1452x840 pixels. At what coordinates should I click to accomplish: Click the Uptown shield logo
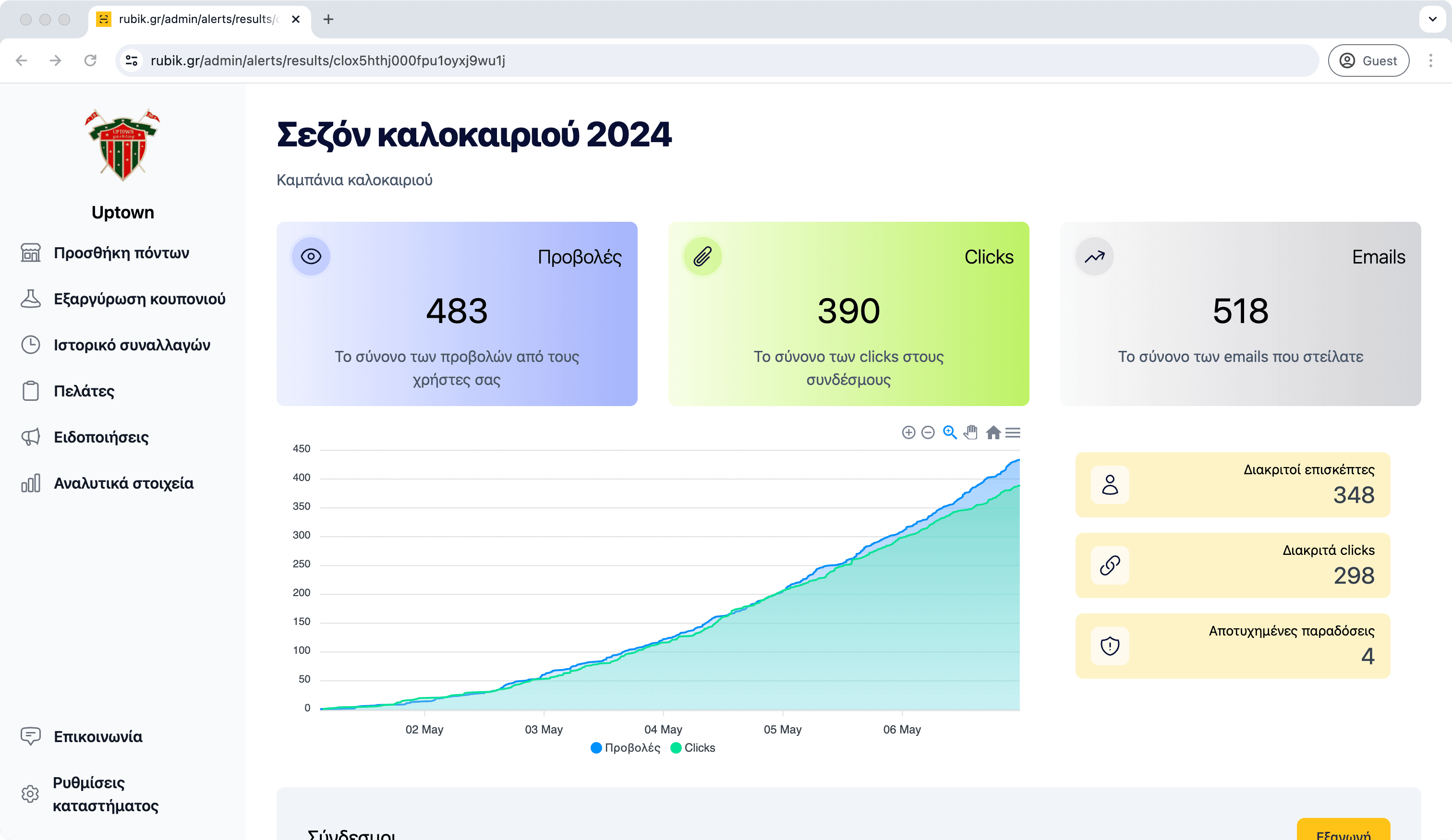click(122, 144)
